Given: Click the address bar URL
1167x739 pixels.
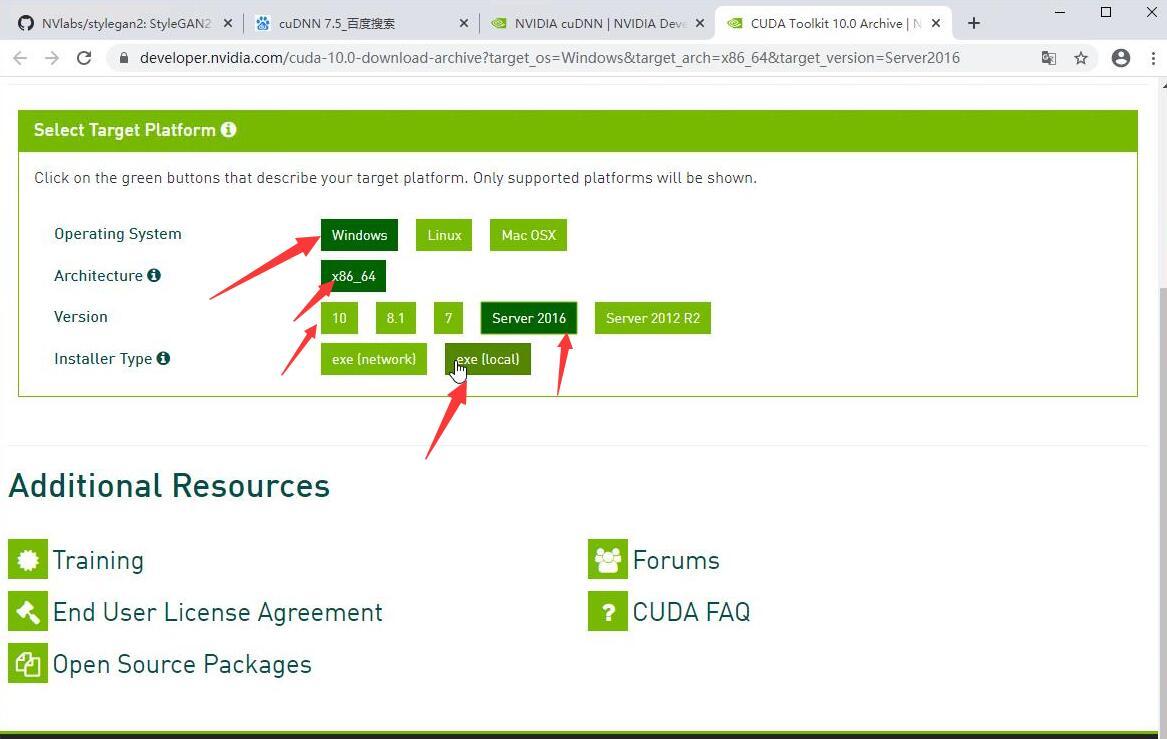Looking at the screenshot, I should point(550,58).
